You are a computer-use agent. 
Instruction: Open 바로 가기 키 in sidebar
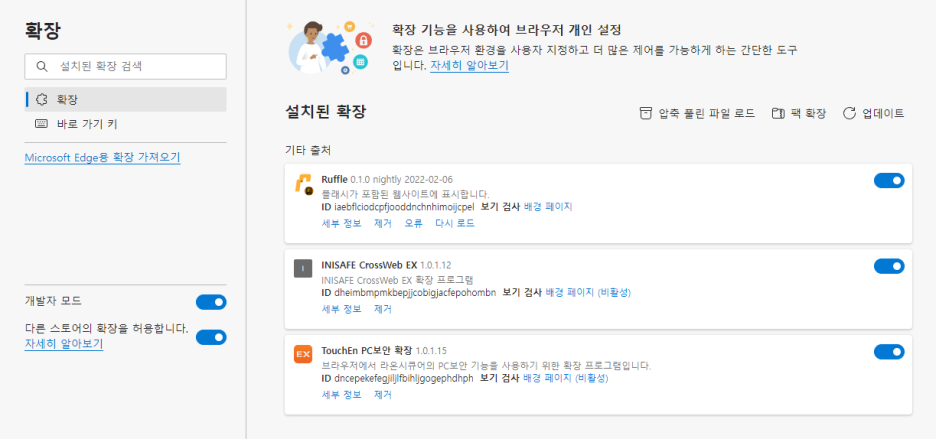[125, 124]
